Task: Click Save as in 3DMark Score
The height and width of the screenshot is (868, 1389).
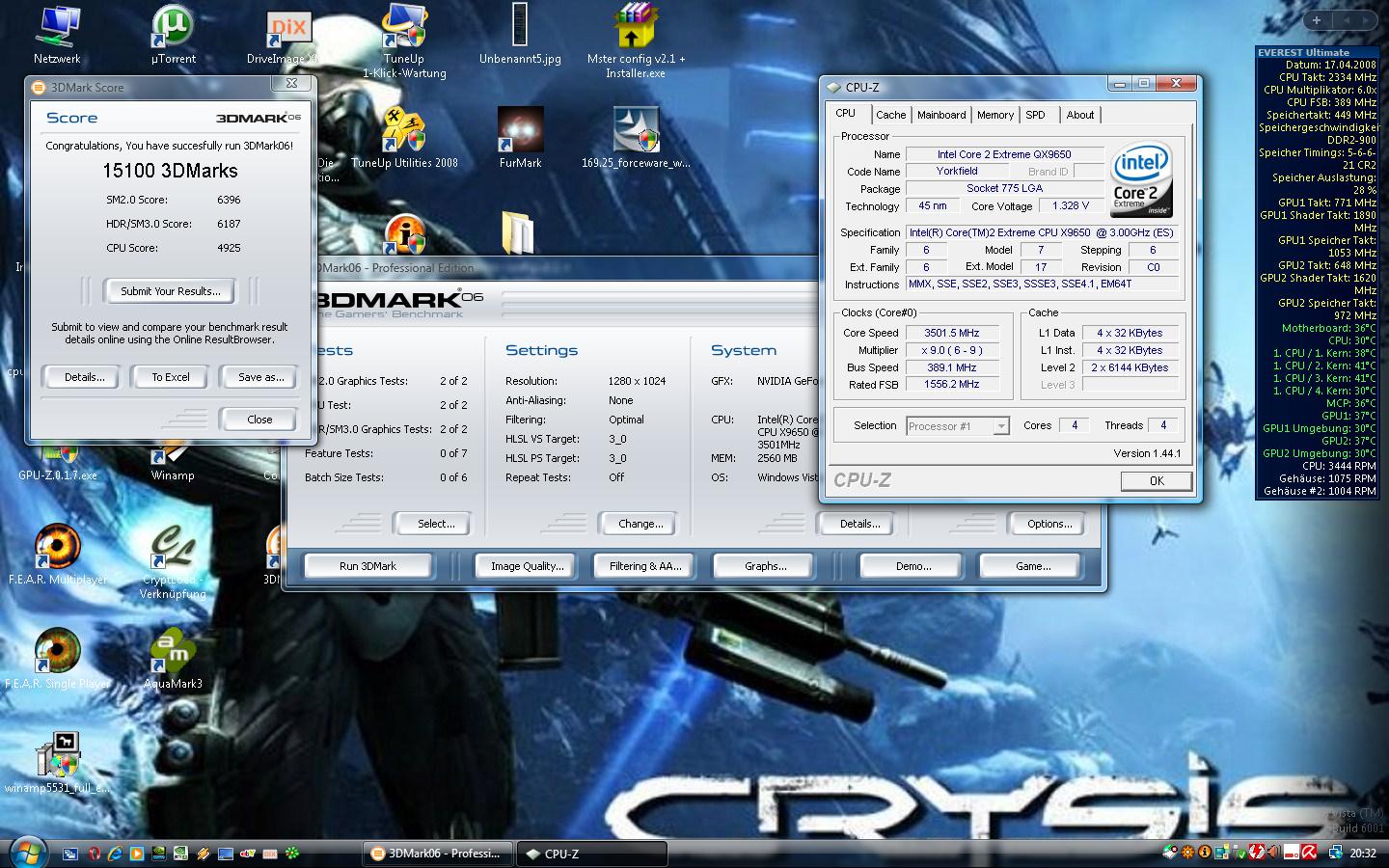Action: [260, 377]
